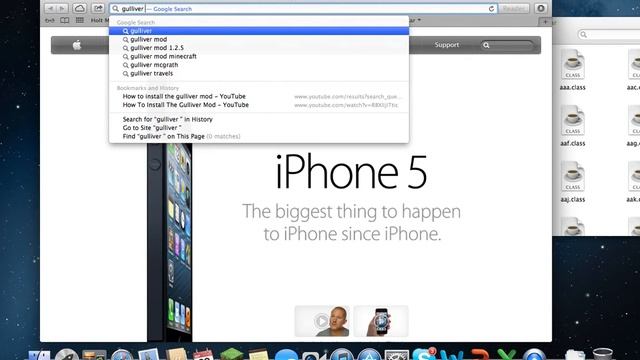The height and width of the screenshot is (360, 640).
Task: Open aaa.class file in Finder window
Action: (572, 70)
